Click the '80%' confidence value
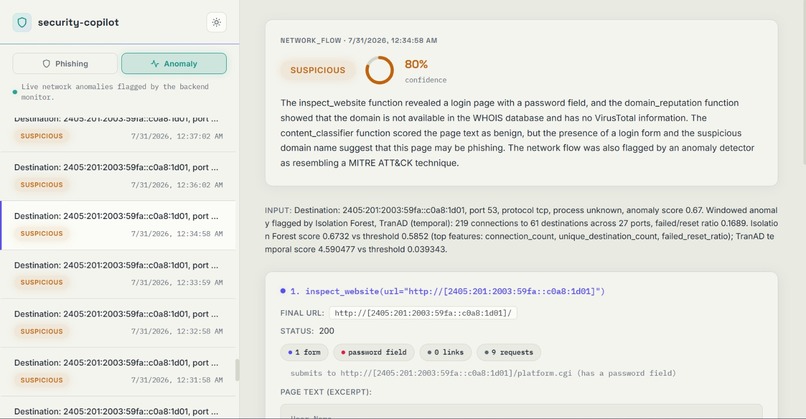 click(416, 64)
